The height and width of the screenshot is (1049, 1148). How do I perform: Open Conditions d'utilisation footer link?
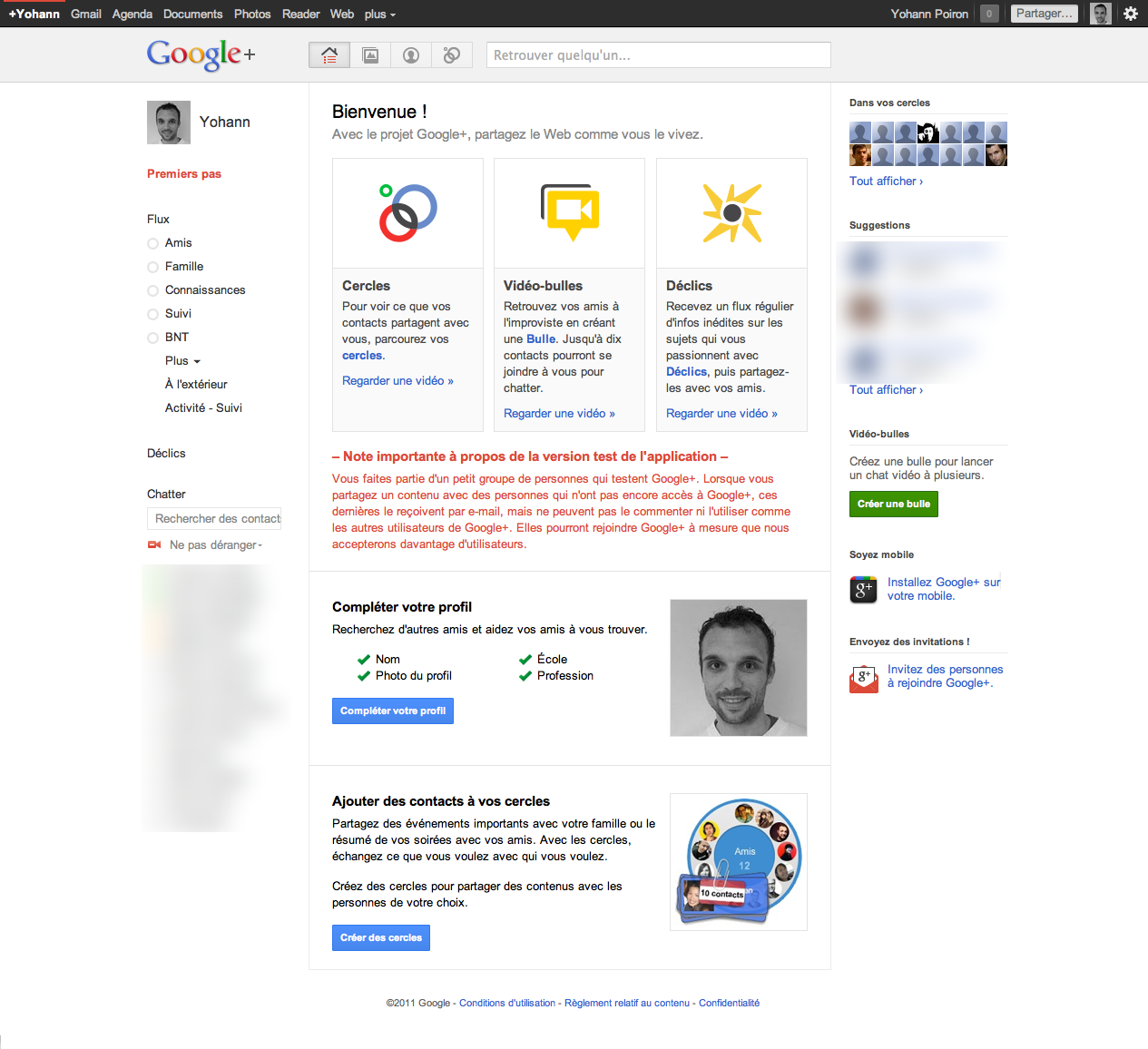click(x=507, y=1004)
